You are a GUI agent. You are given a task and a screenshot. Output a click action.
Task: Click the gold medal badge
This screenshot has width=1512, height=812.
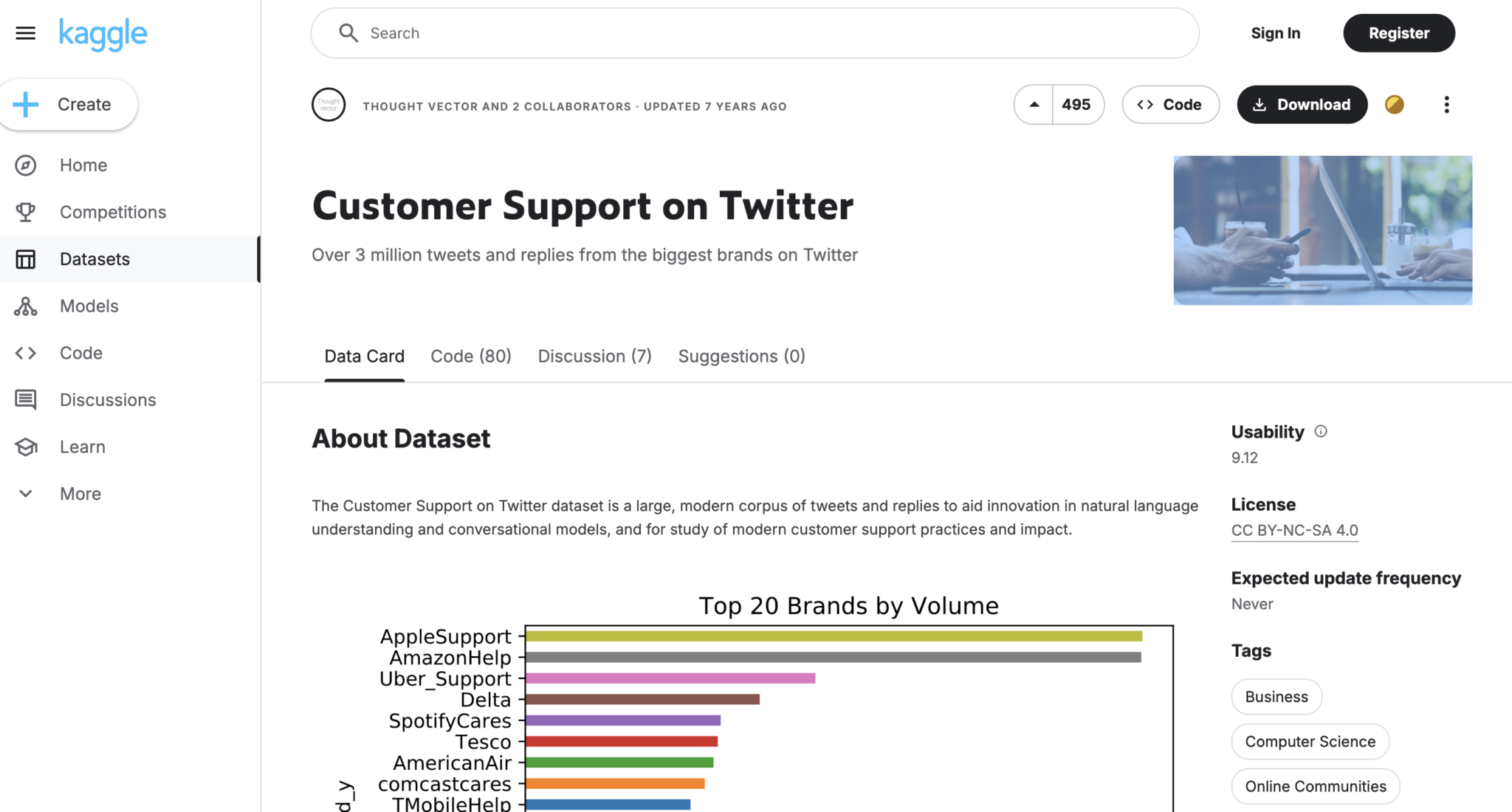[1395, 105]
